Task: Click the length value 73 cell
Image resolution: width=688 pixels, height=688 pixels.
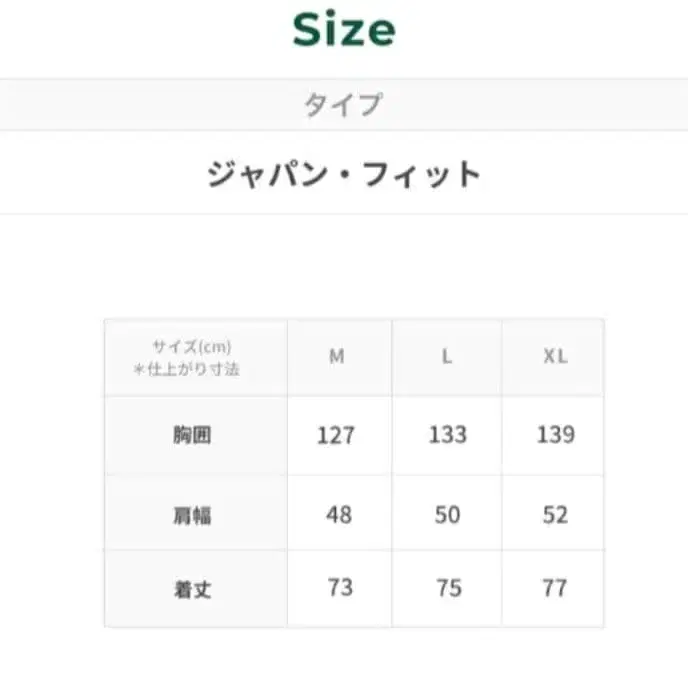Action: 340,587
